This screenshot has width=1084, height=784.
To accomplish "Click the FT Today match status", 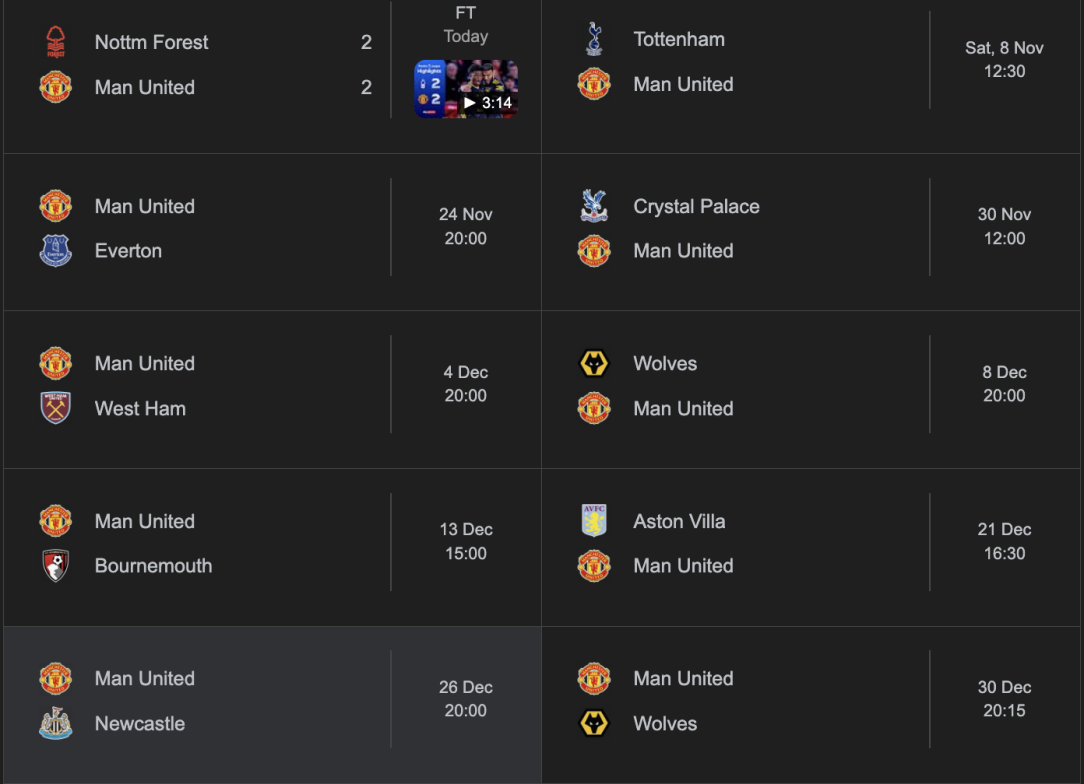I will (x=465, y=25).
